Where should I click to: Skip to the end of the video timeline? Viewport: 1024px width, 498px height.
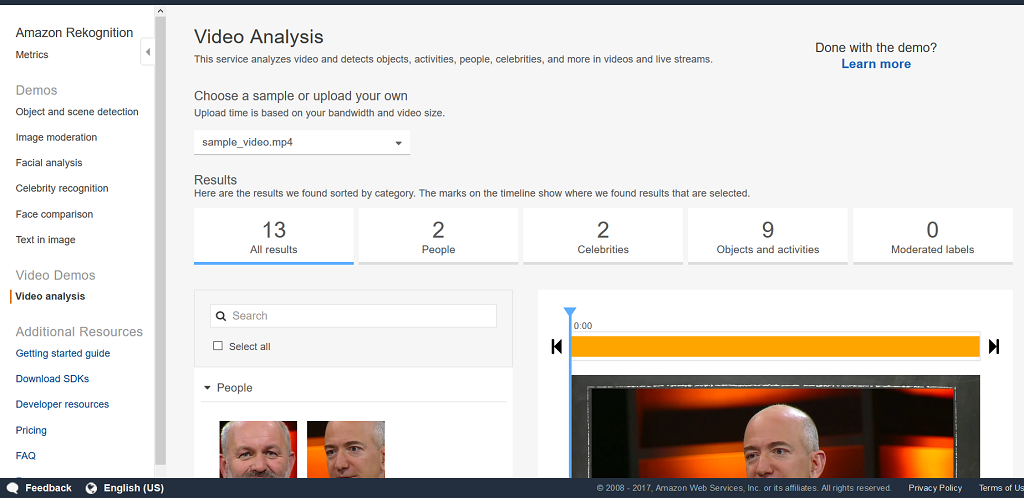click(993, 347)
